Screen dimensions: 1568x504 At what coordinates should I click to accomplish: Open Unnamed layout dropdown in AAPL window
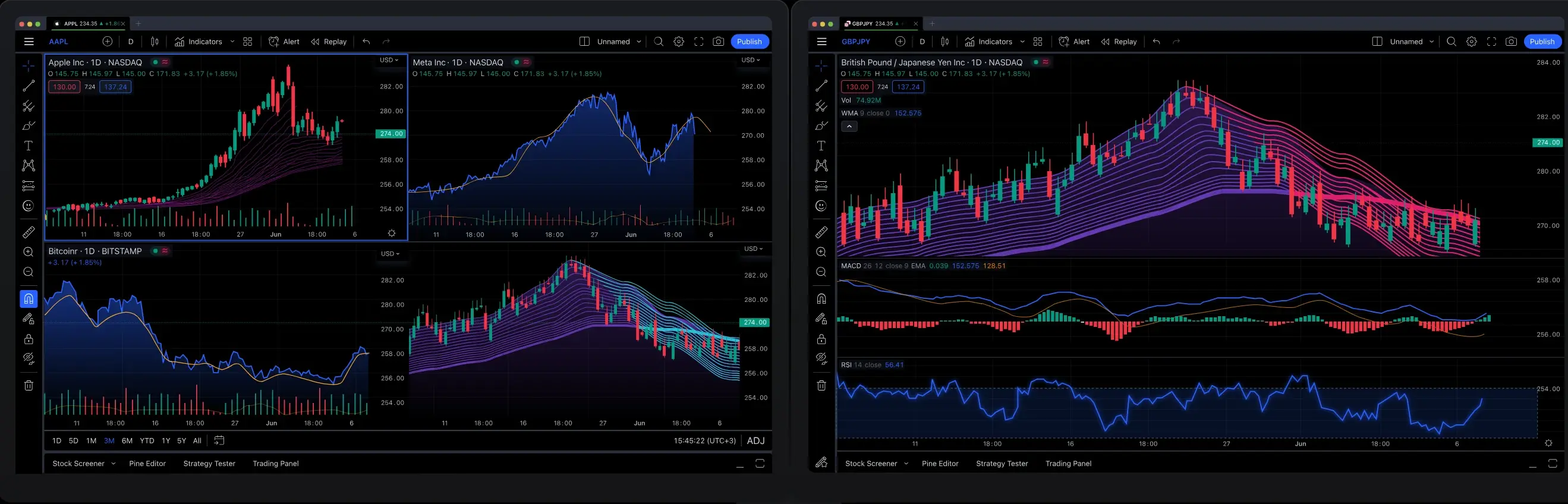click(x=619, y=42)
